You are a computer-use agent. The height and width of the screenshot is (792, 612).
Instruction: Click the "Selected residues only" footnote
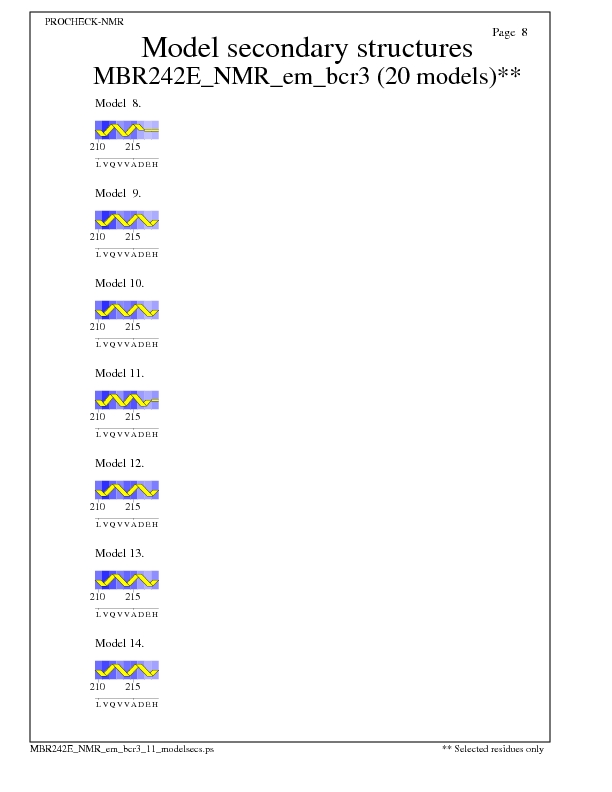493,749
